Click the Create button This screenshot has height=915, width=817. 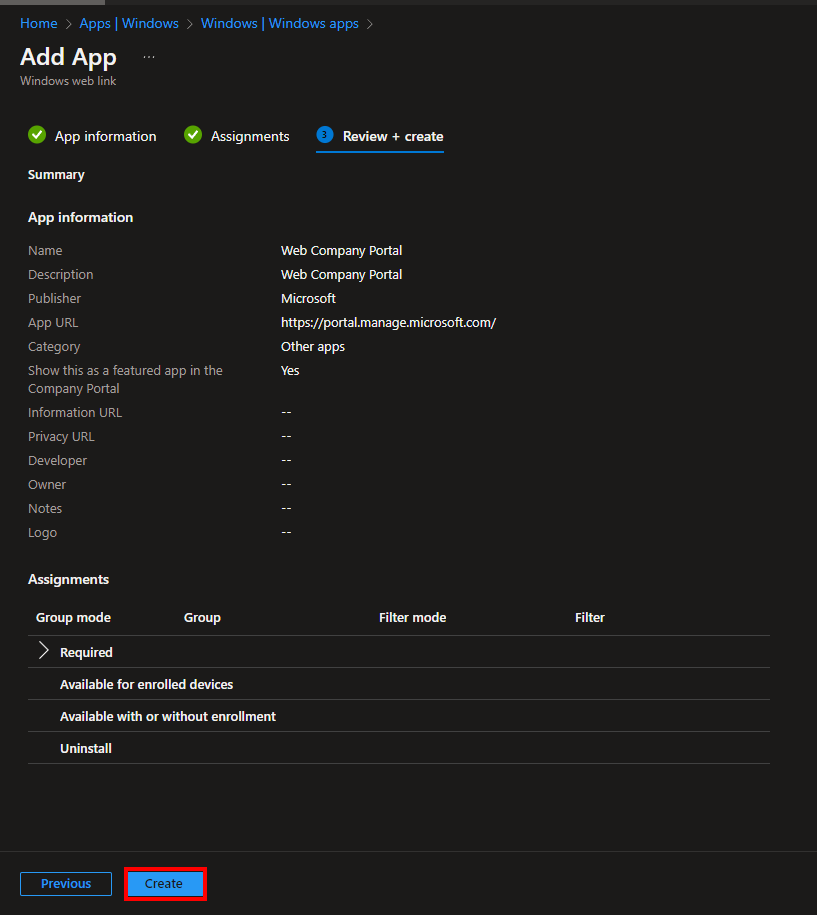pyautogui.click(x=164, y=884)
